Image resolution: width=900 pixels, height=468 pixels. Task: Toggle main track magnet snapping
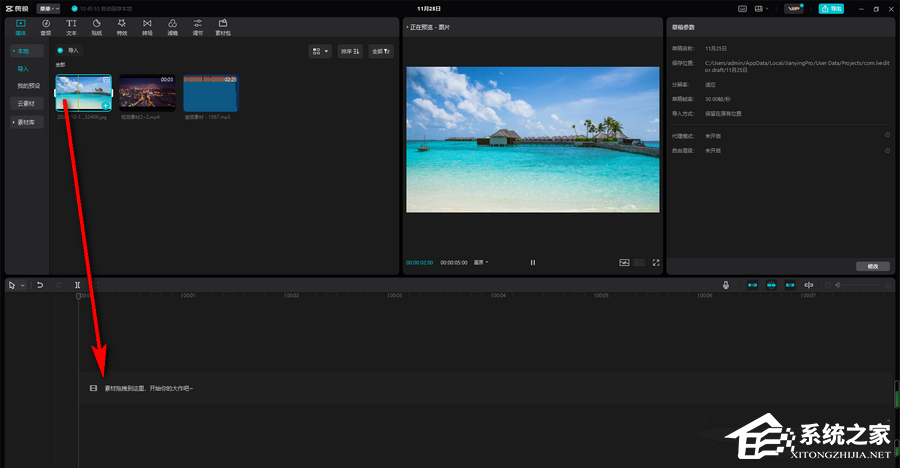click(x=753, y=285)
